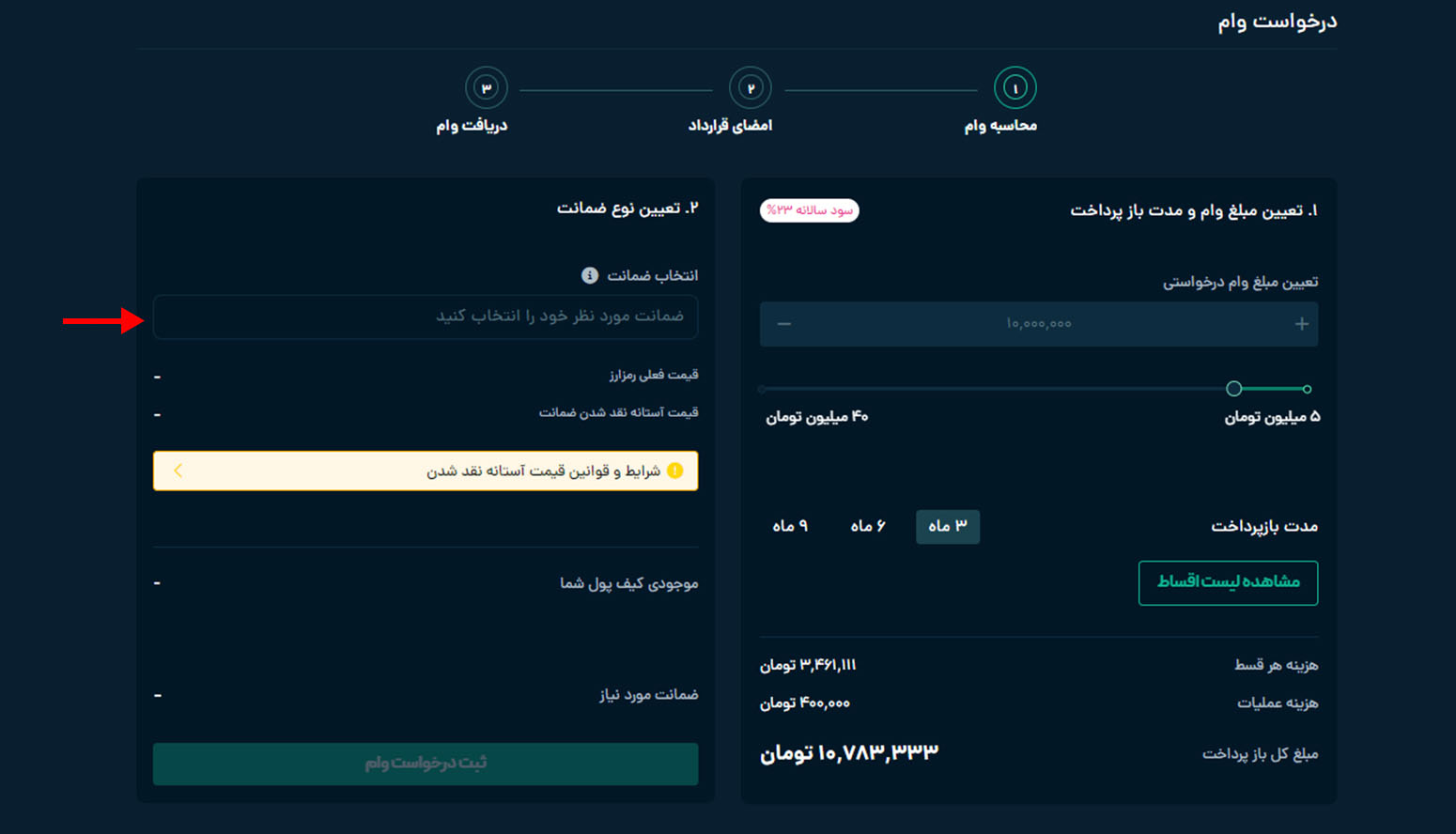Screen dimensions: 1456x834
Task: Click the مشاهده لیست اقساط button
Action: 1228,583
